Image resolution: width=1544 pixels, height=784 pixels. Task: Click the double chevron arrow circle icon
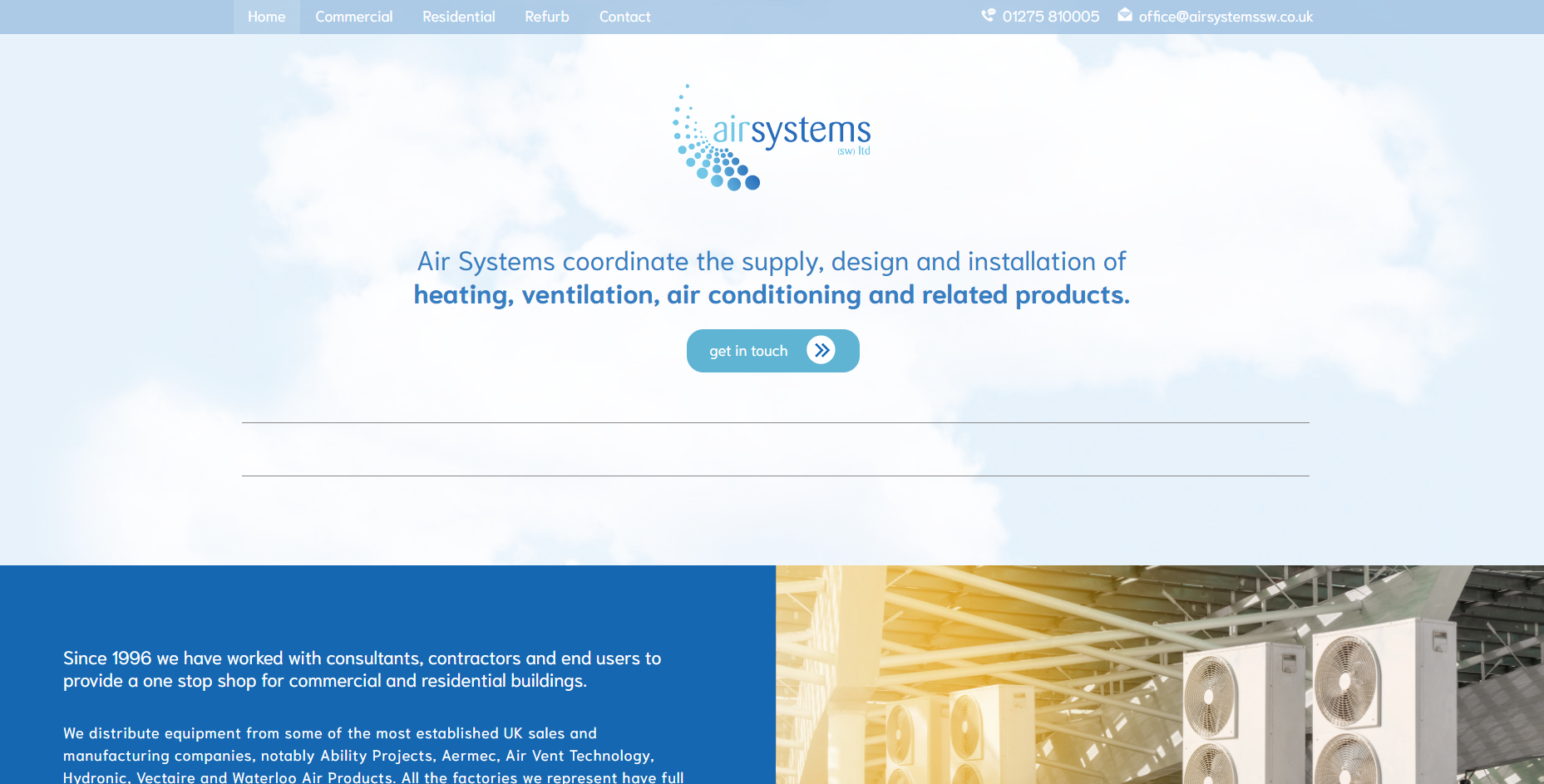(x=821, y=351)
